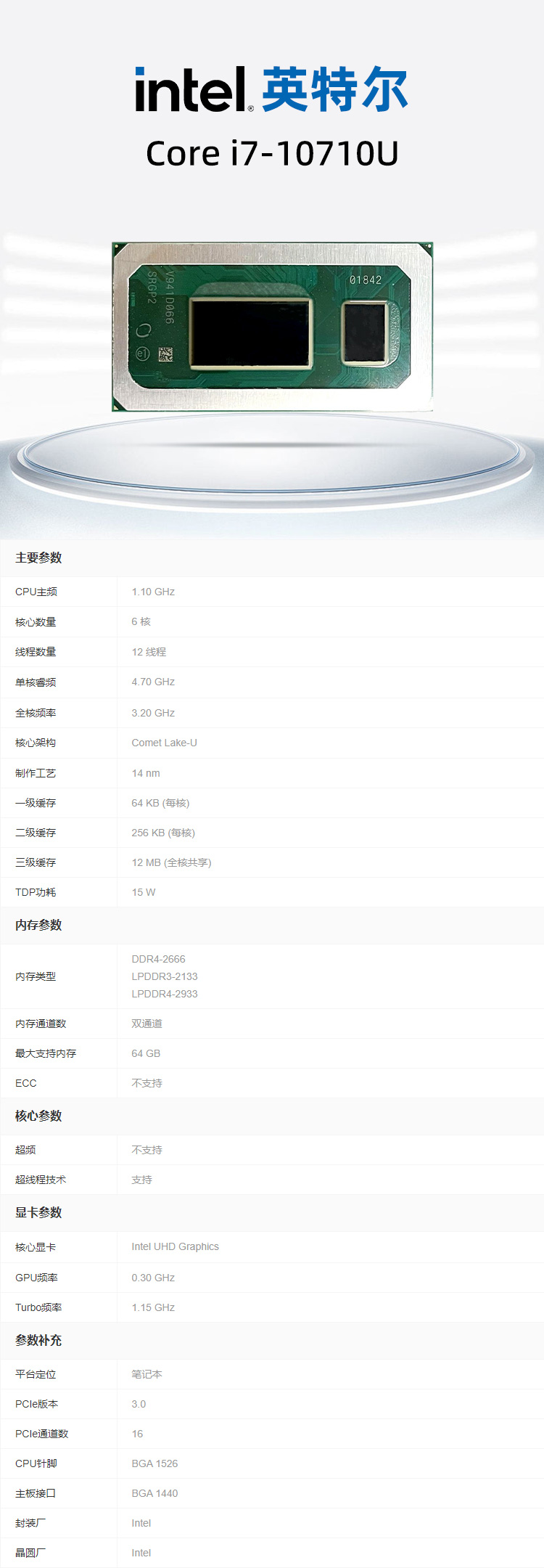Click the CPU chip photo
Viewport: 544px width, 1568px height.
point(272,327)
